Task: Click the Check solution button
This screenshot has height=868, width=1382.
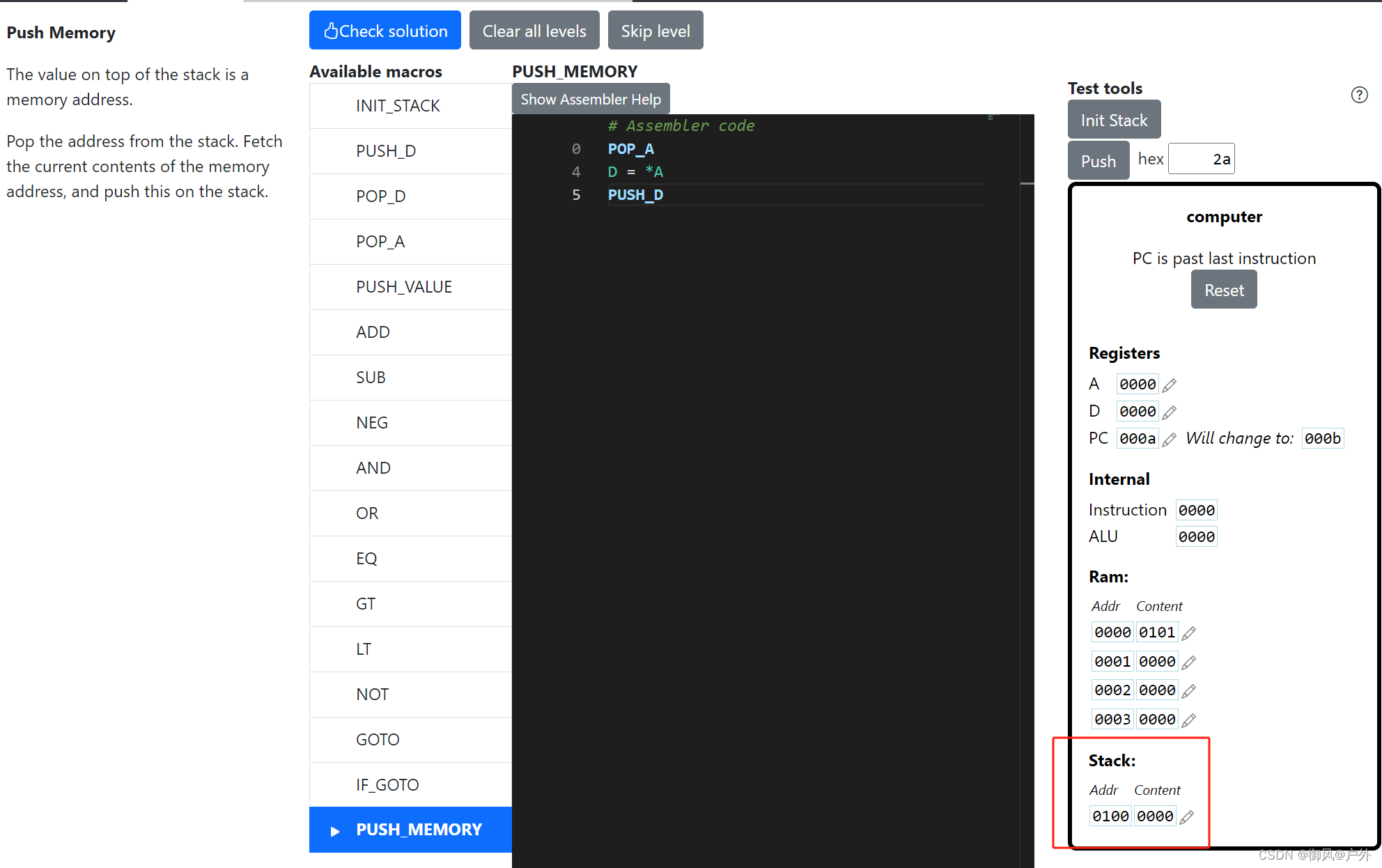Action: click(x=385, y=31)
